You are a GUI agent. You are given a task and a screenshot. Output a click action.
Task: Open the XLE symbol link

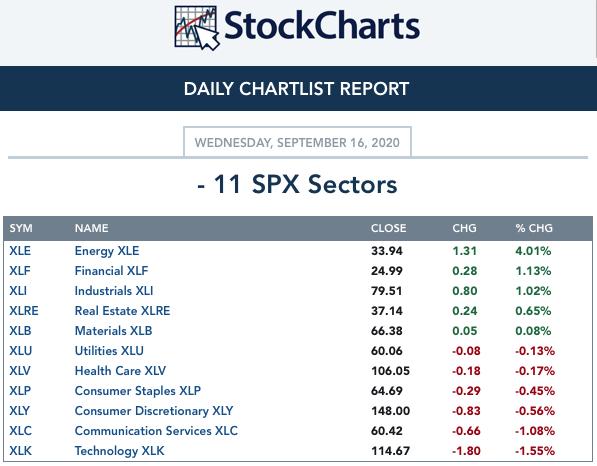[x=20, y=251]
